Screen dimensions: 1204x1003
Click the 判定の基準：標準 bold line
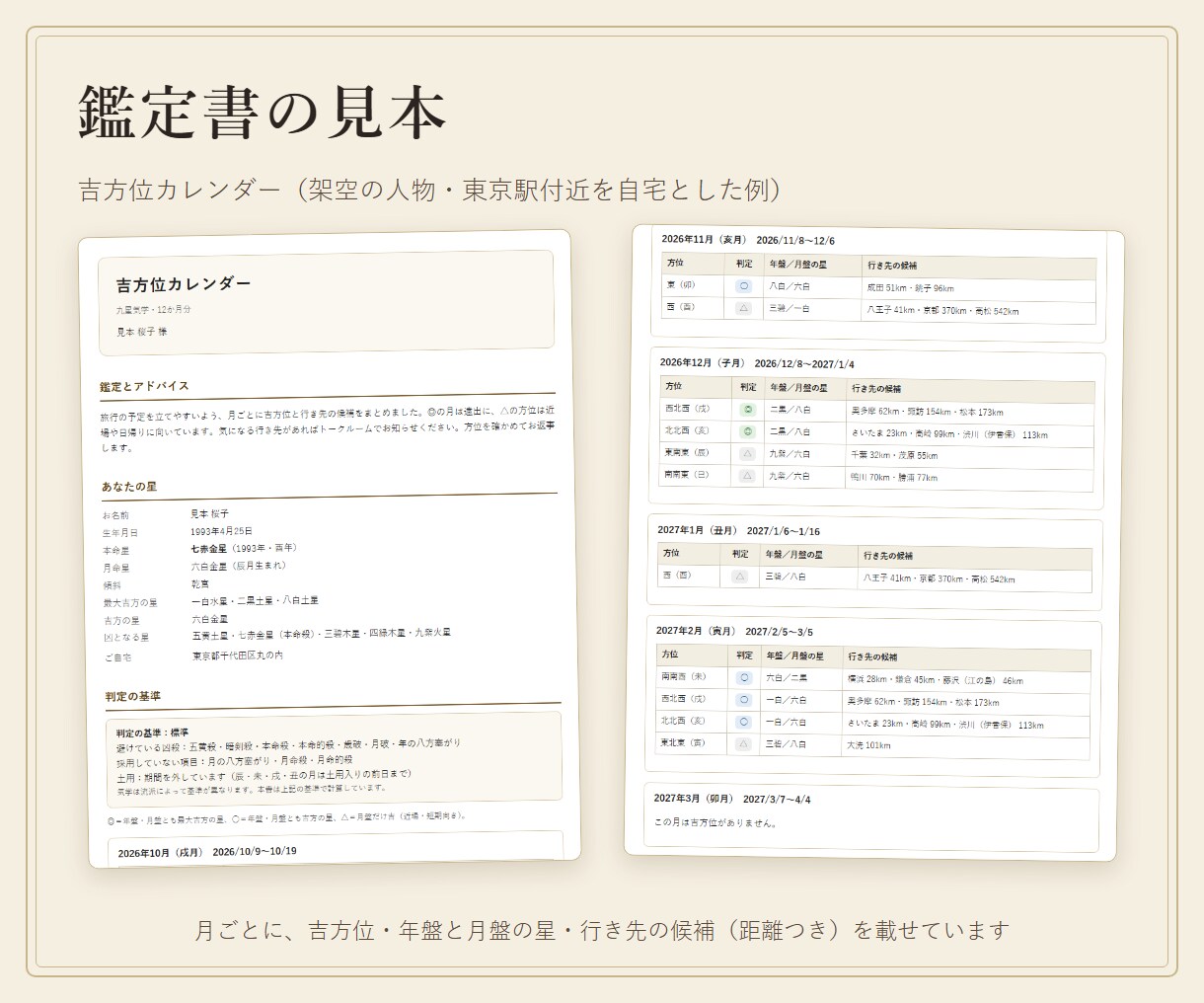(152, 733)
